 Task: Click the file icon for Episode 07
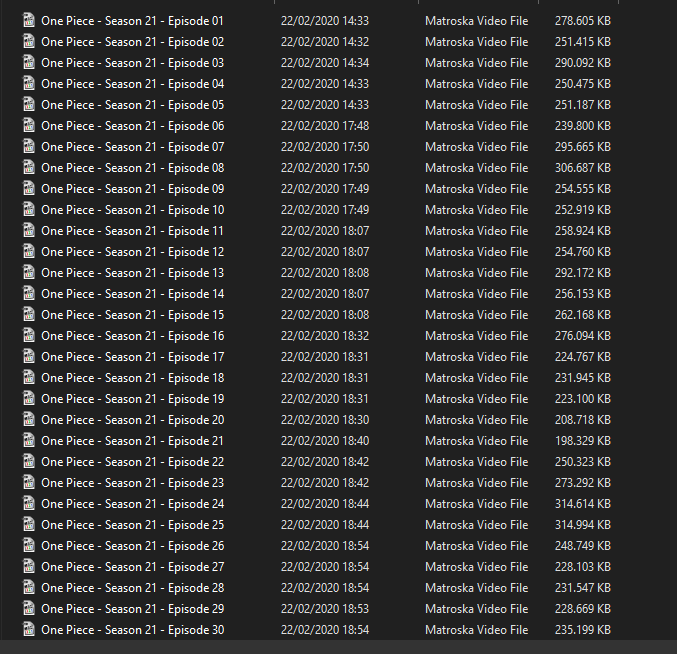pyautogui.click(x=29, y=146)
